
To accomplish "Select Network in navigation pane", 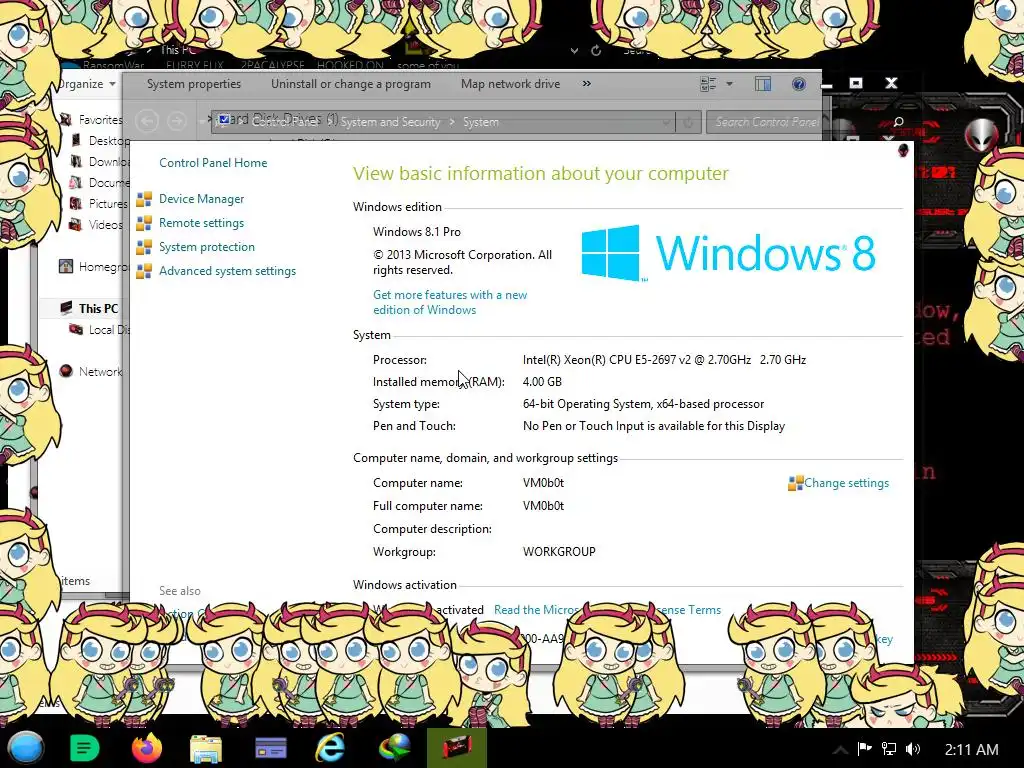I will (91, 372).
